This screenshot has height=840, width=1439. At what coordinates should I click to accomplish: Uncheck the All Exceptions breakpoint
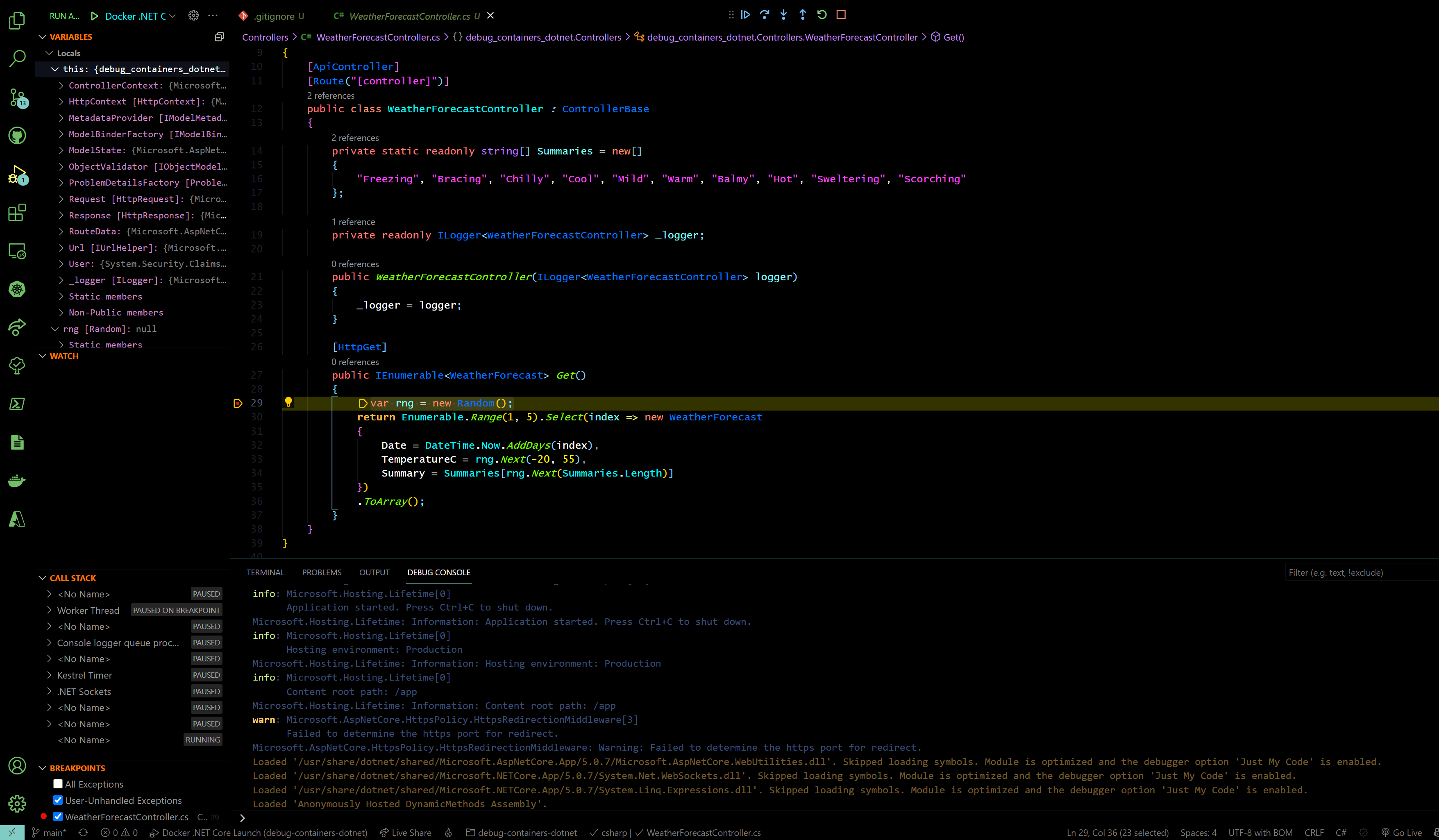tap(58, 783)
